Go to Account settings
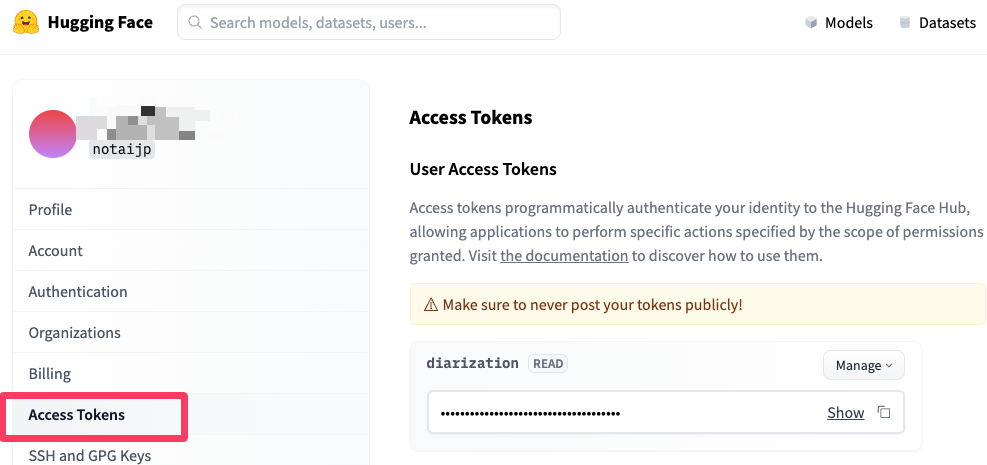The width and height of the screenshot is (987, 465). [x=56, y=251]
